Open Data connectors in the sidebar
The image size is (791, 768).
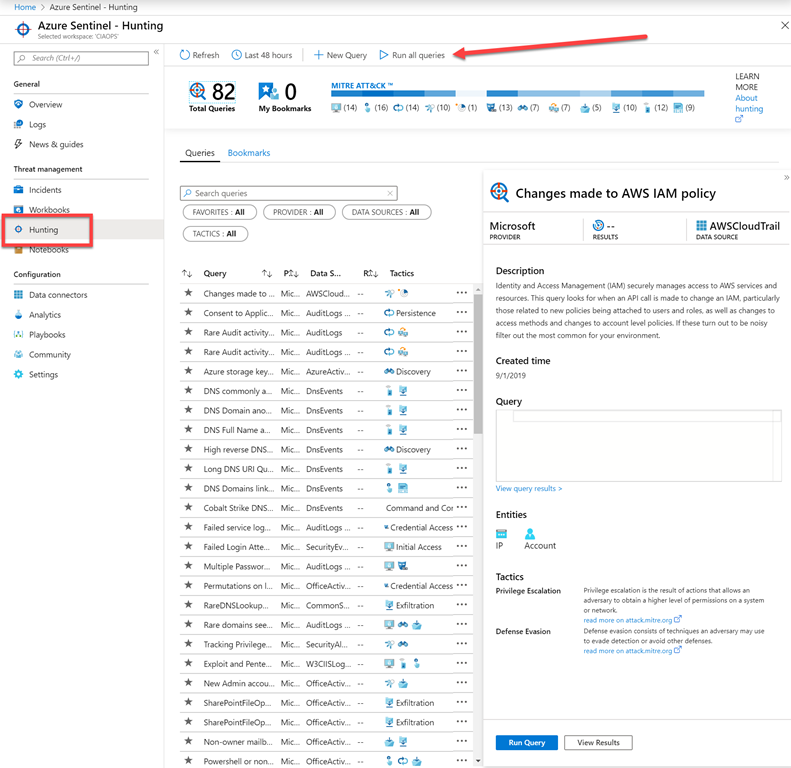click(57, 295)
